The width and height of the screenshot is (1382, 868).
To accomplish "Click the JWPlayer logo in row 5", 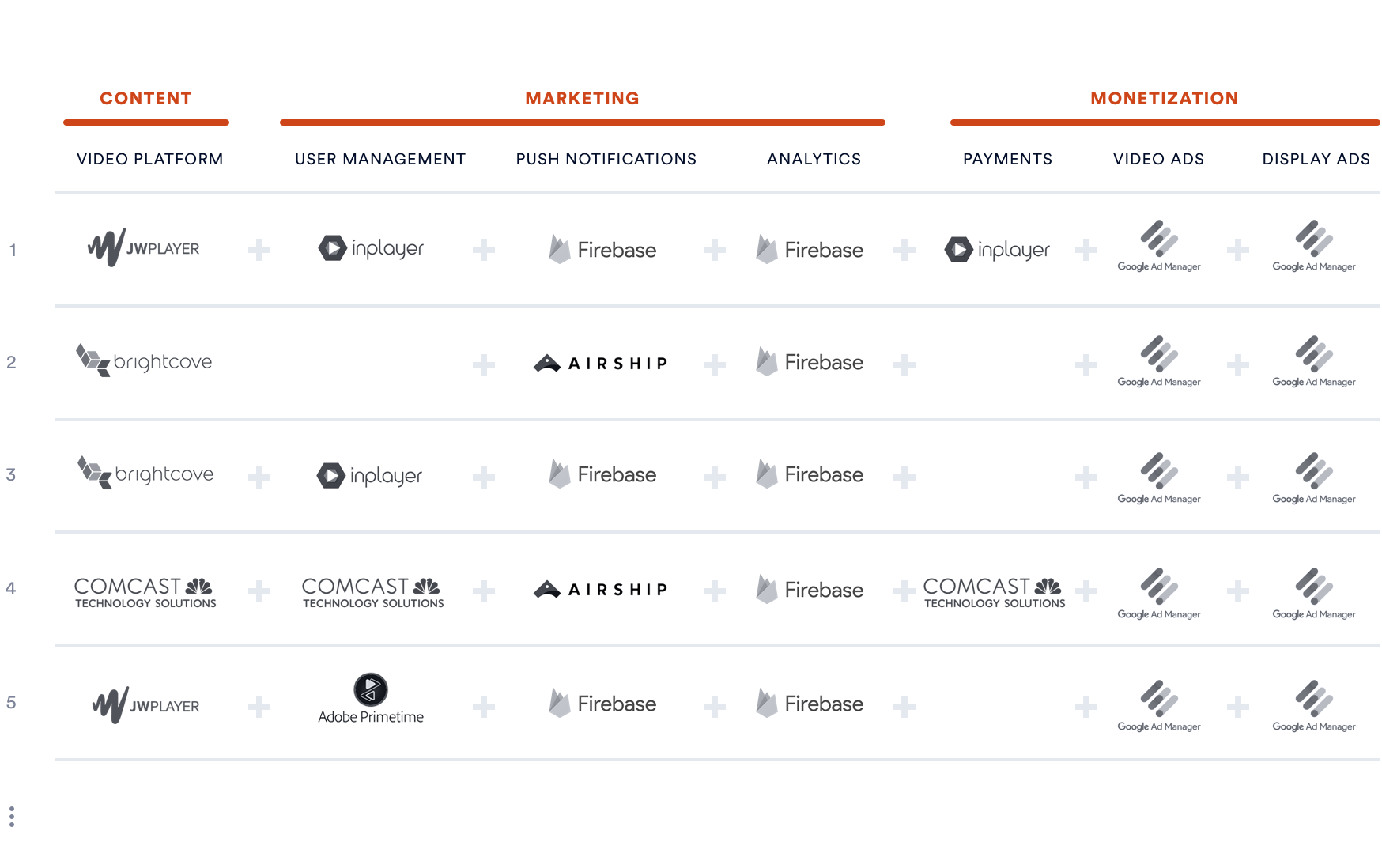I will (x=145, y=705).
